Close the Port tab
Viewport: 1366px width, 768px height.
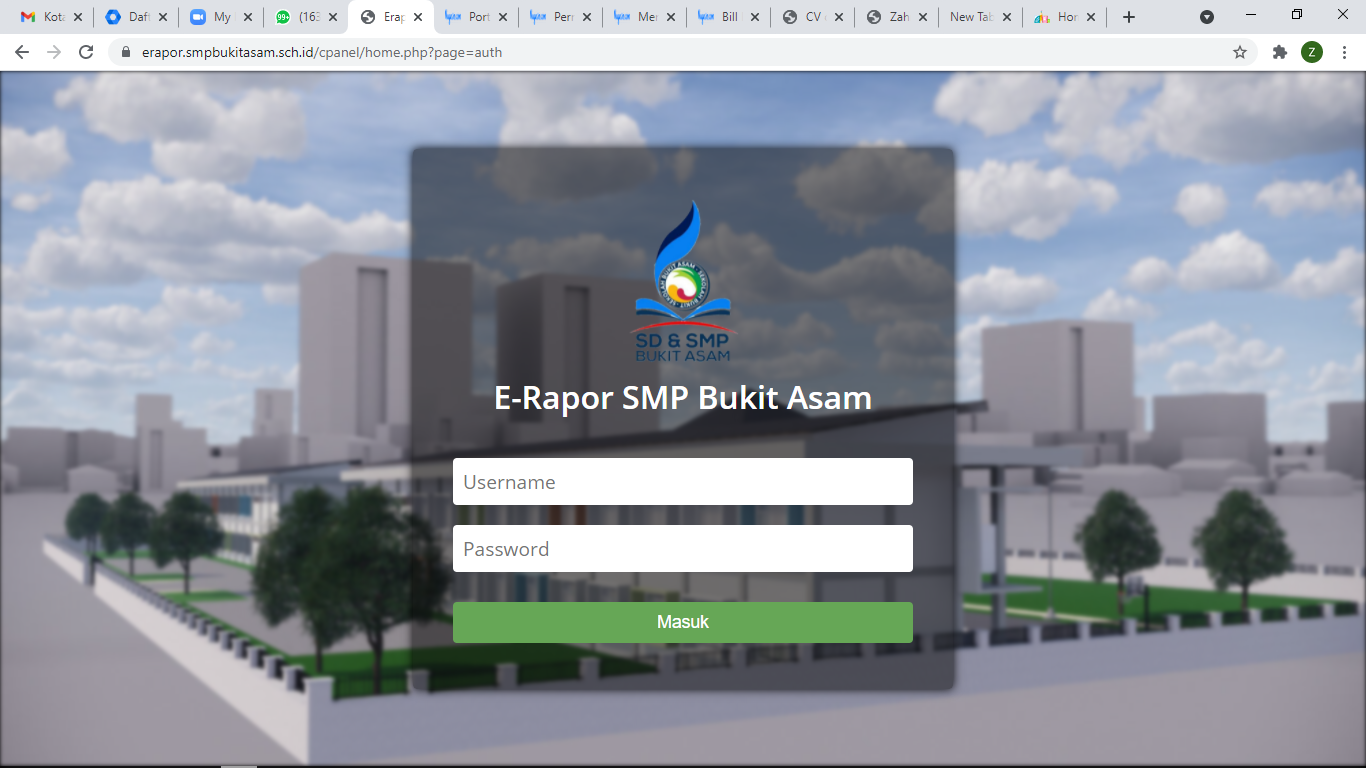click(503, 17)
